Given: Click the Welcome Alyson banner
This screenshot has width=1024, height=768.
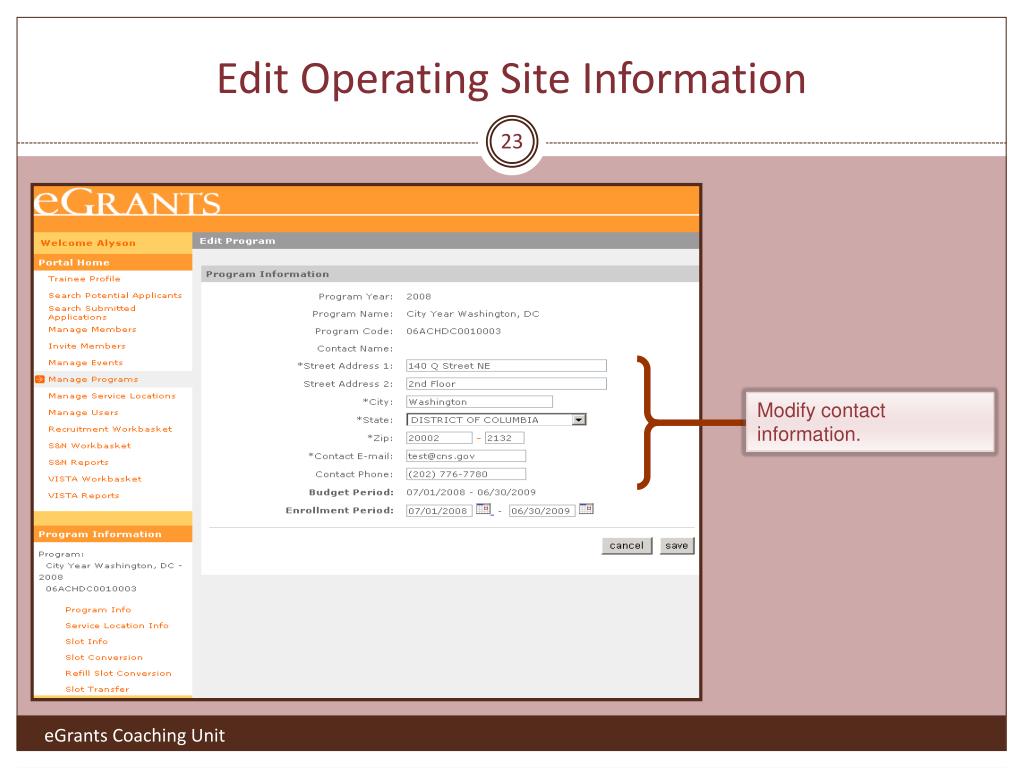Looking at the screenshot, I should click(x=113, y=242).
